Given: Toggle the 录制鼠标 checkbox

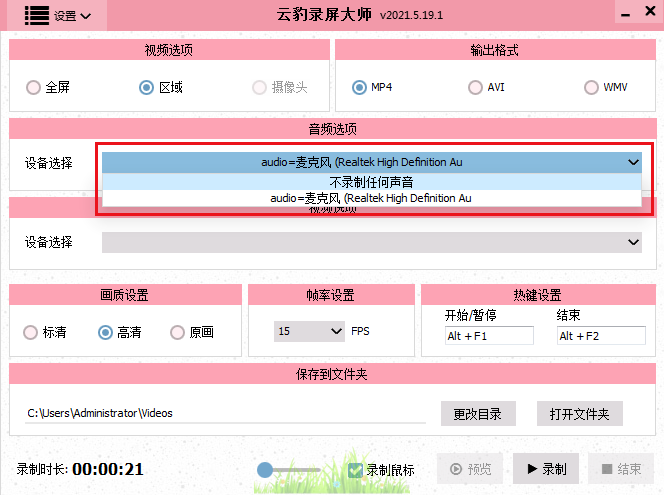Looking at the screenshot, I should (355, 470).
